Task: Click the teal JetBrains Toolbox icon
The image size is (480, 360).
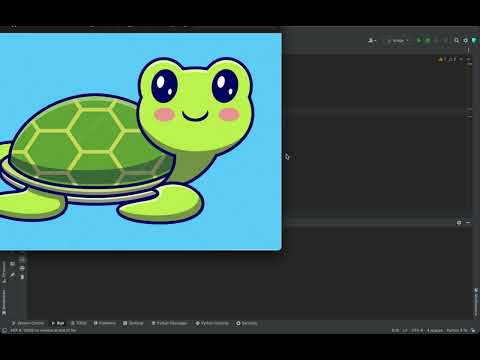Action: (474, 40)
